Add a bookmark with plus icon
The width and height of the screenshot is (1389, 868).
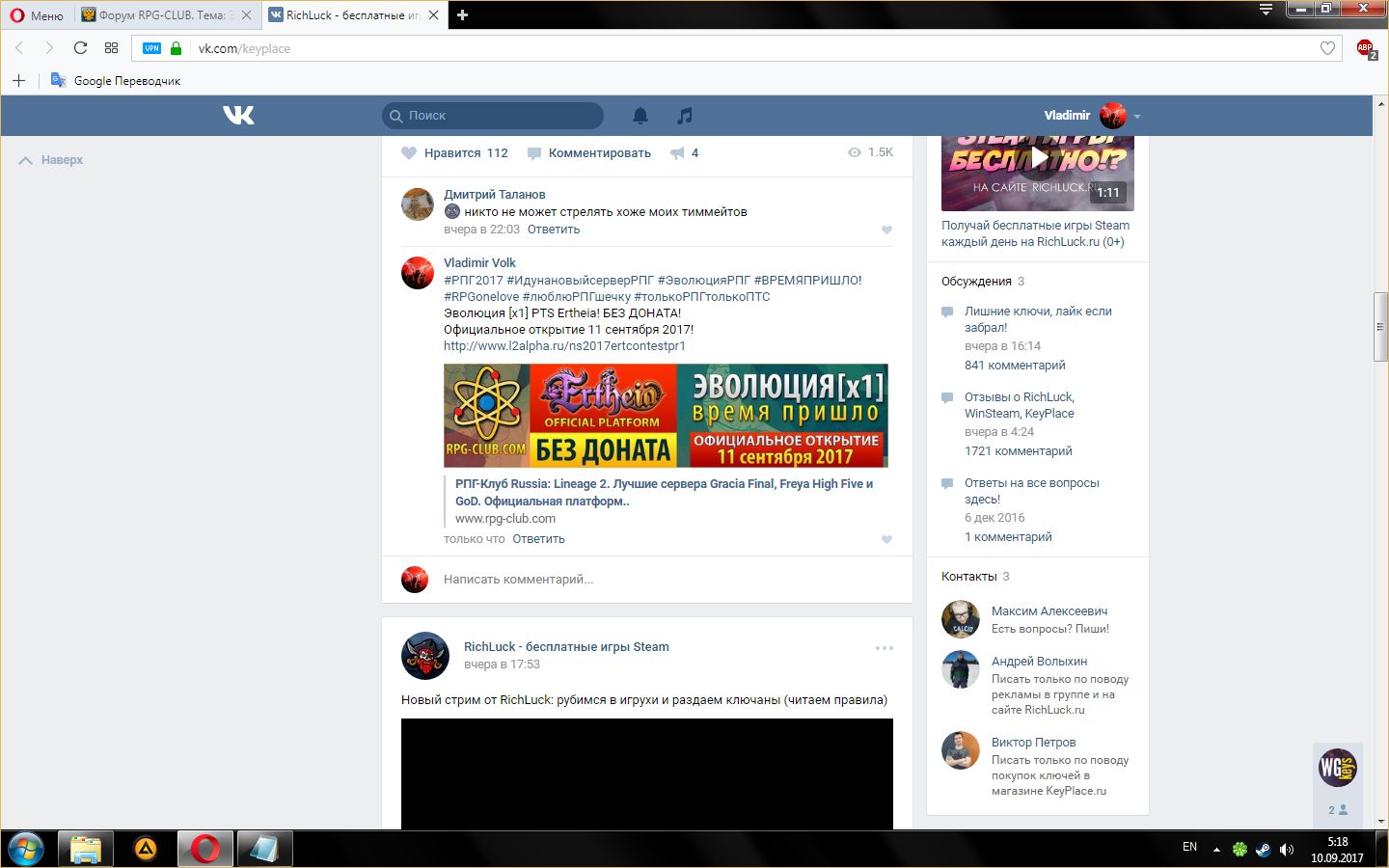(18, 80)
